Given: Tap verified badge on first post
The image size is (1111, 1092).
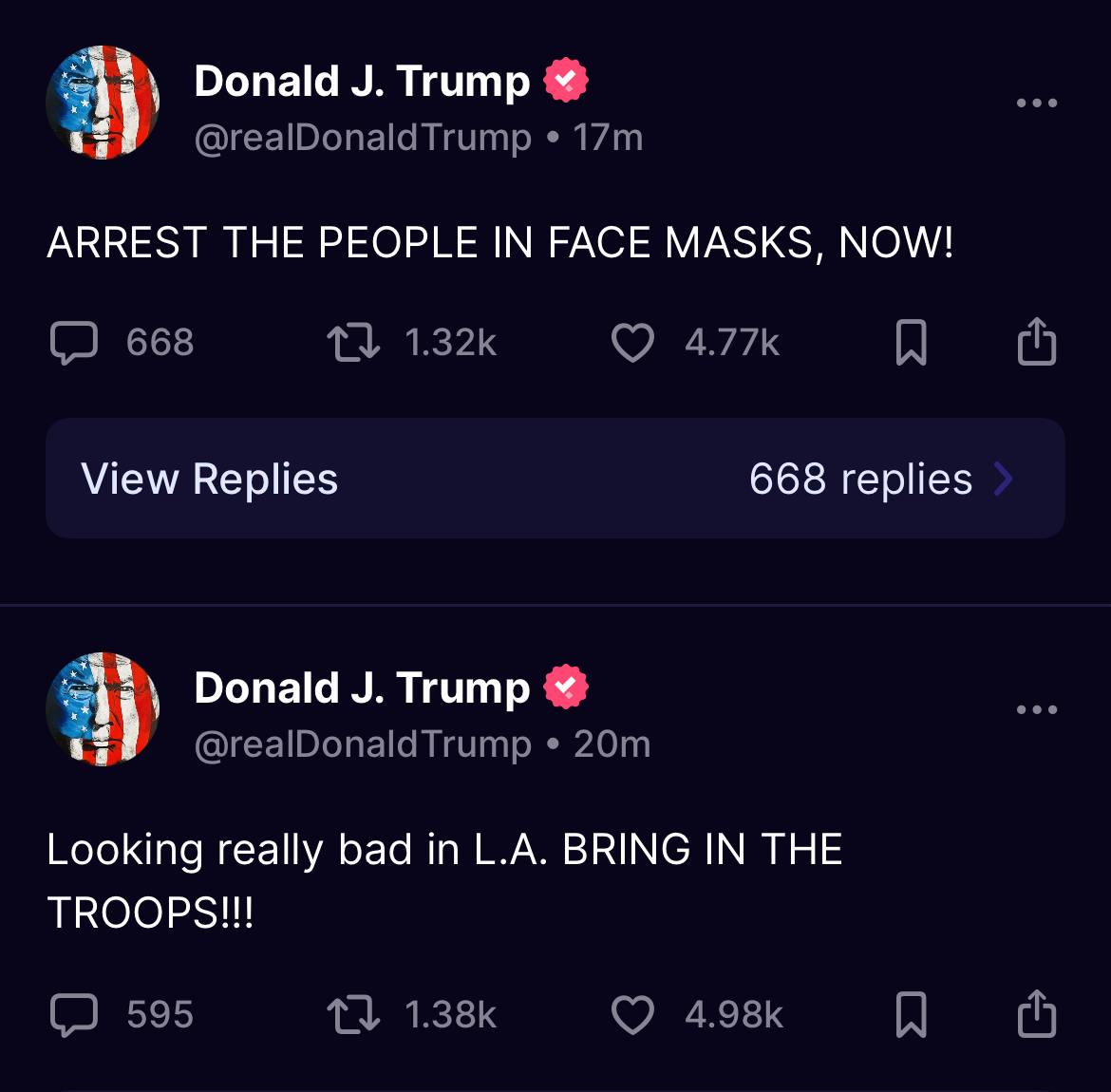Looking at the screenshot, I should 565,80.
